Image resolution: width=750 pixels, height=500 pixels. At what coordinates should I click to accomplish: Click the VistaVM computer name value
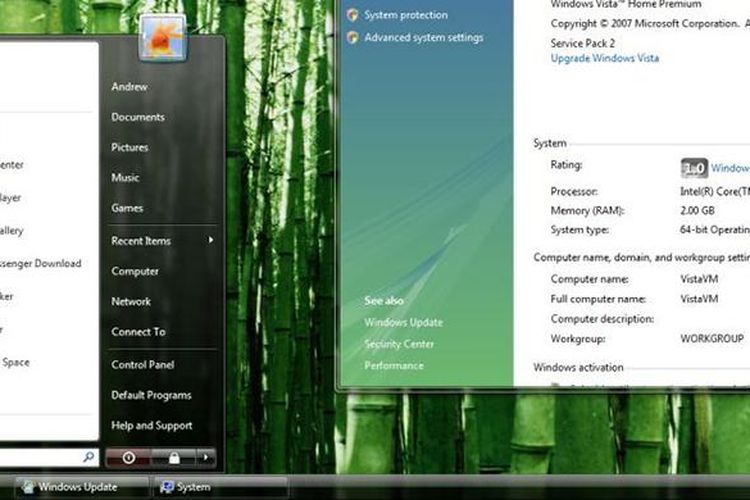coord(699,279)
